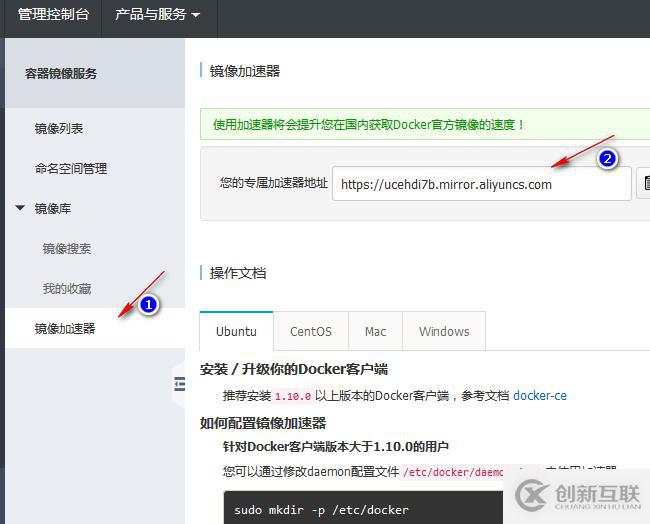Open 我的收藏 under 镜像库

67,289
